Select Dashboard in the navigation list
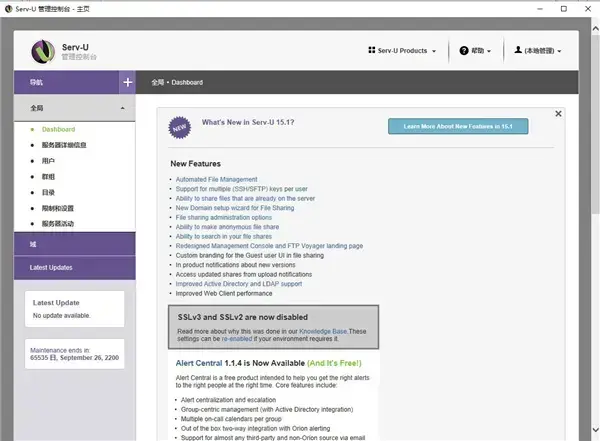Screen dimensions: 600x441 [58, 129]
